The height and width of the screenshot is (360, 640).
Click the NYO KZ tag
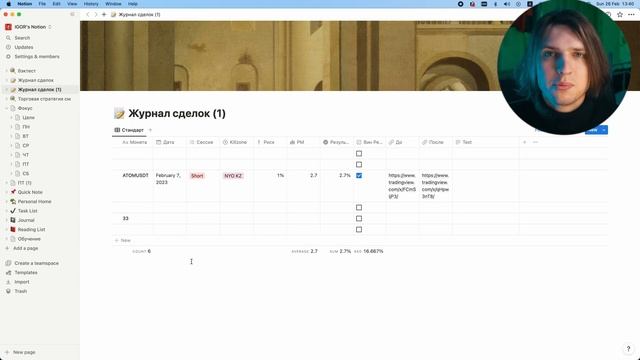coord(233,176)
